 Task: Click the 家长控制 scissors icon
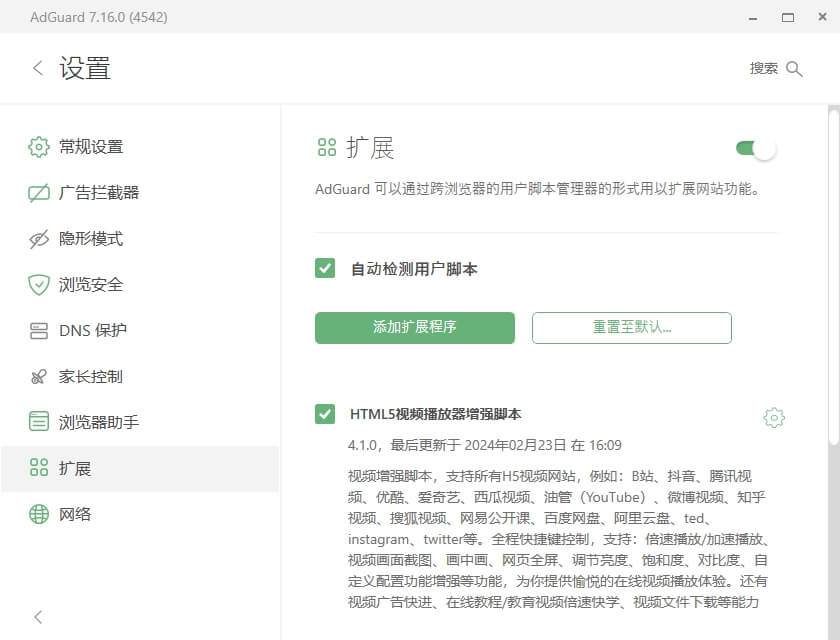point(39,377)
